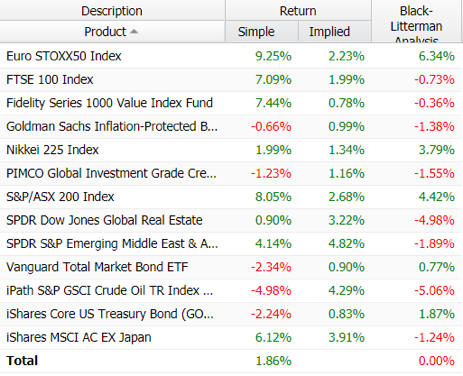The image size is (463, 376).
Task: Click the Black-Litterman Analysis column header
Action: (417, 21)
